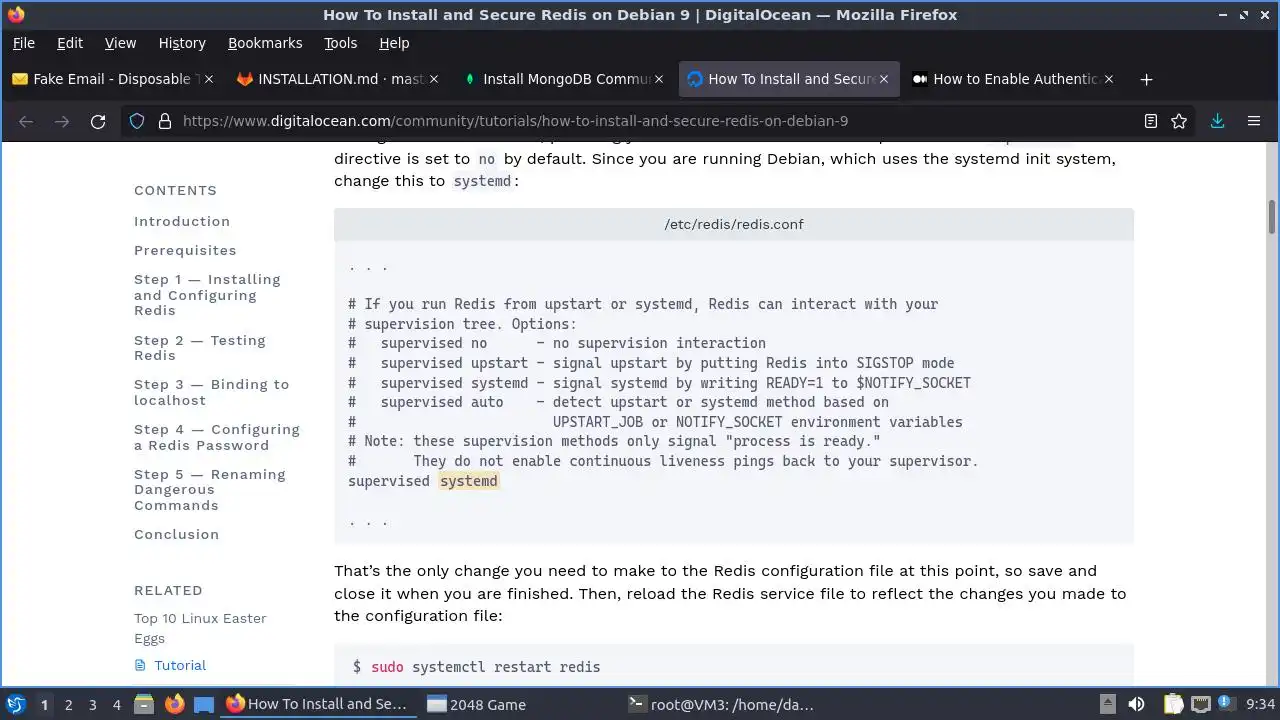The image size is (1280, 720).
Task: Close the How to Enable Authentication tab
Action: click(1108, 79)
